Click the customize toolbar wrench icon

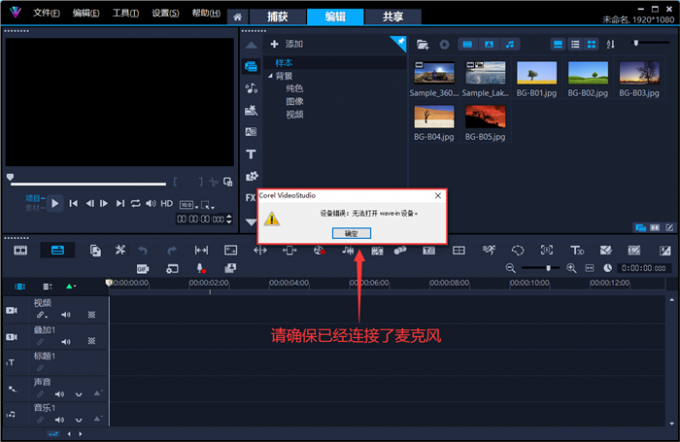point(120,249)
